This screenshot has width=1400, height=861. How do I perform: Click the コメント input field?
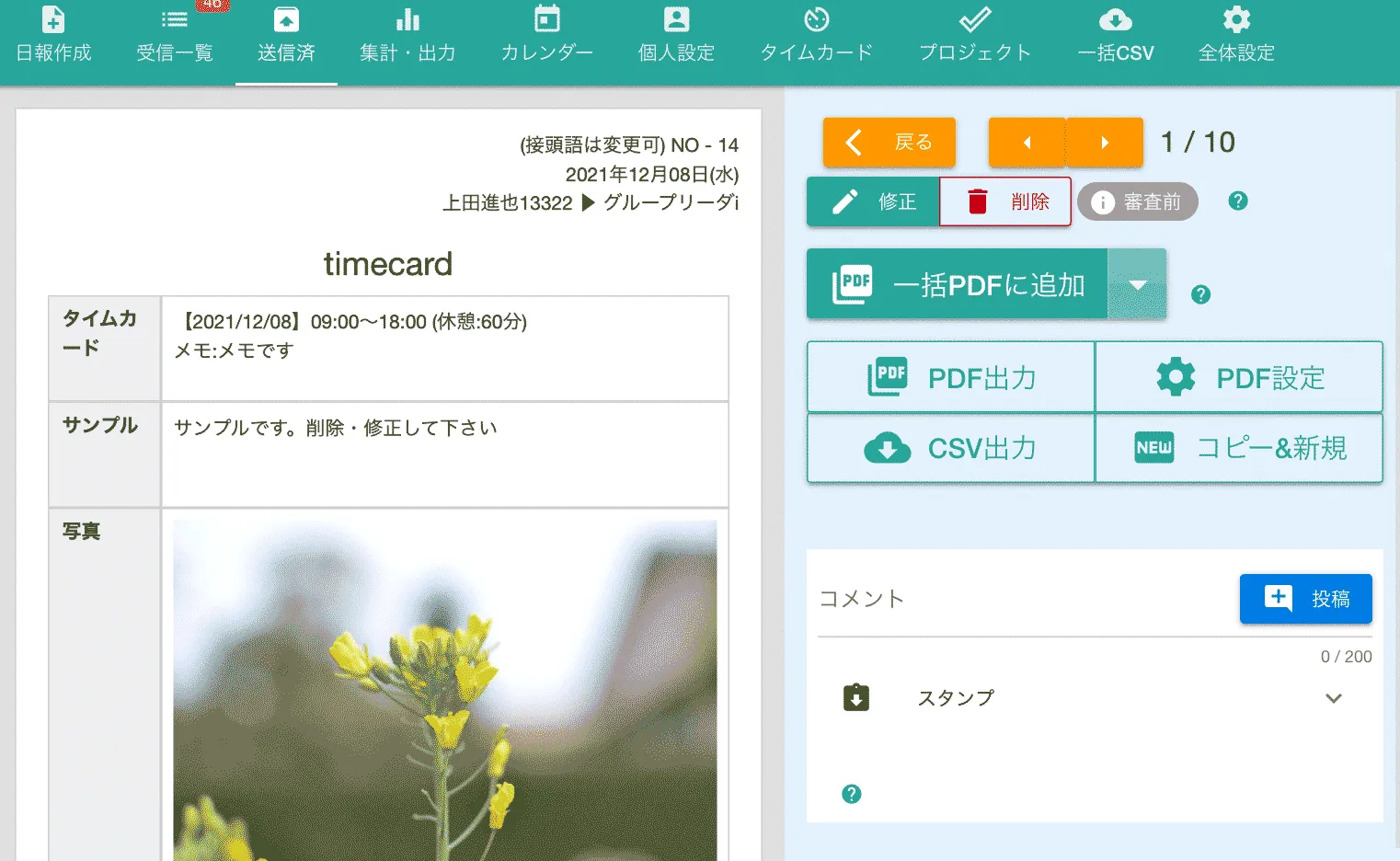click(x=1021, y=600)
